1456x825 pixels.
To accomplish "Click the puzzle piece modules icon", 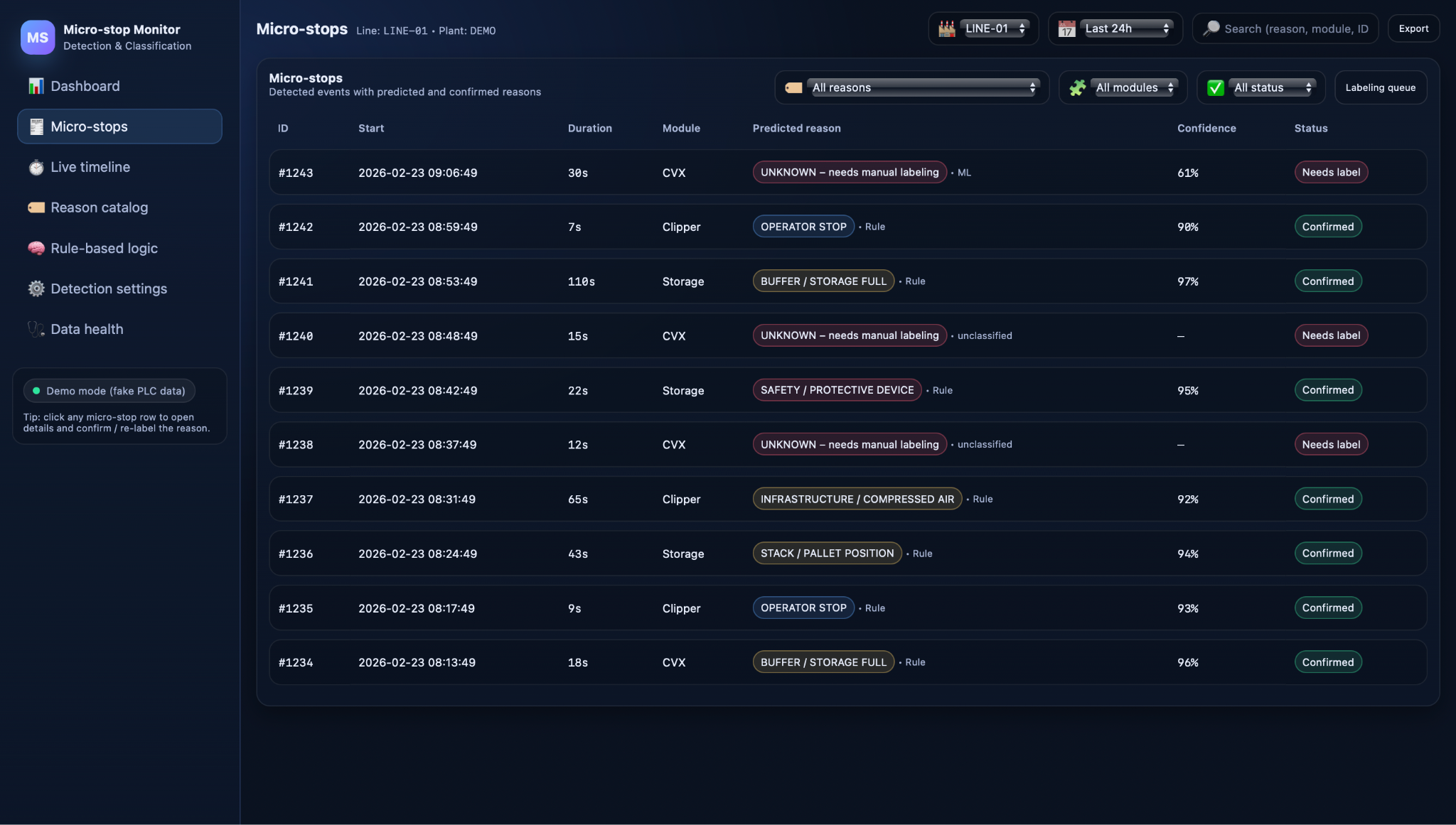I will (x=1077, y=87).
